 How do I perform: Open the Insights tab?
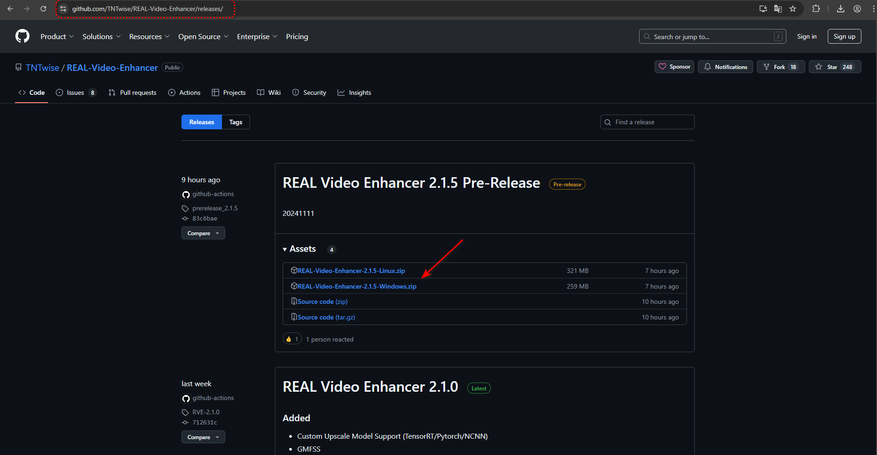(x=354, y=93)
